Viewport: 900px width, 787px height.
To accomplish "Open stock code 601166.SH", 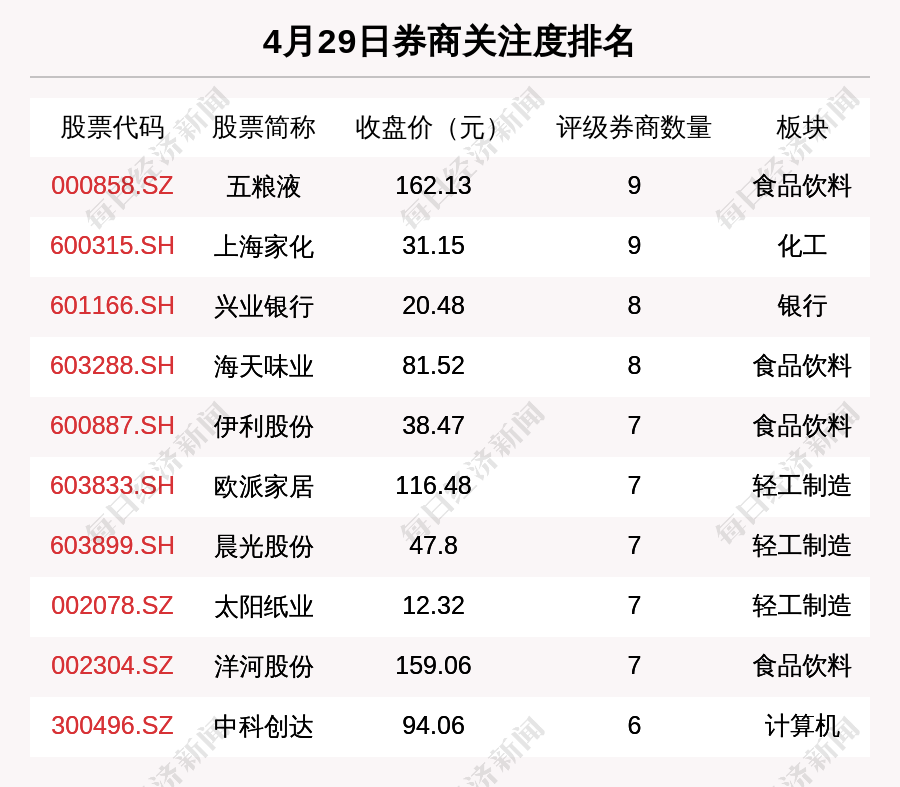I will (112, 305).
